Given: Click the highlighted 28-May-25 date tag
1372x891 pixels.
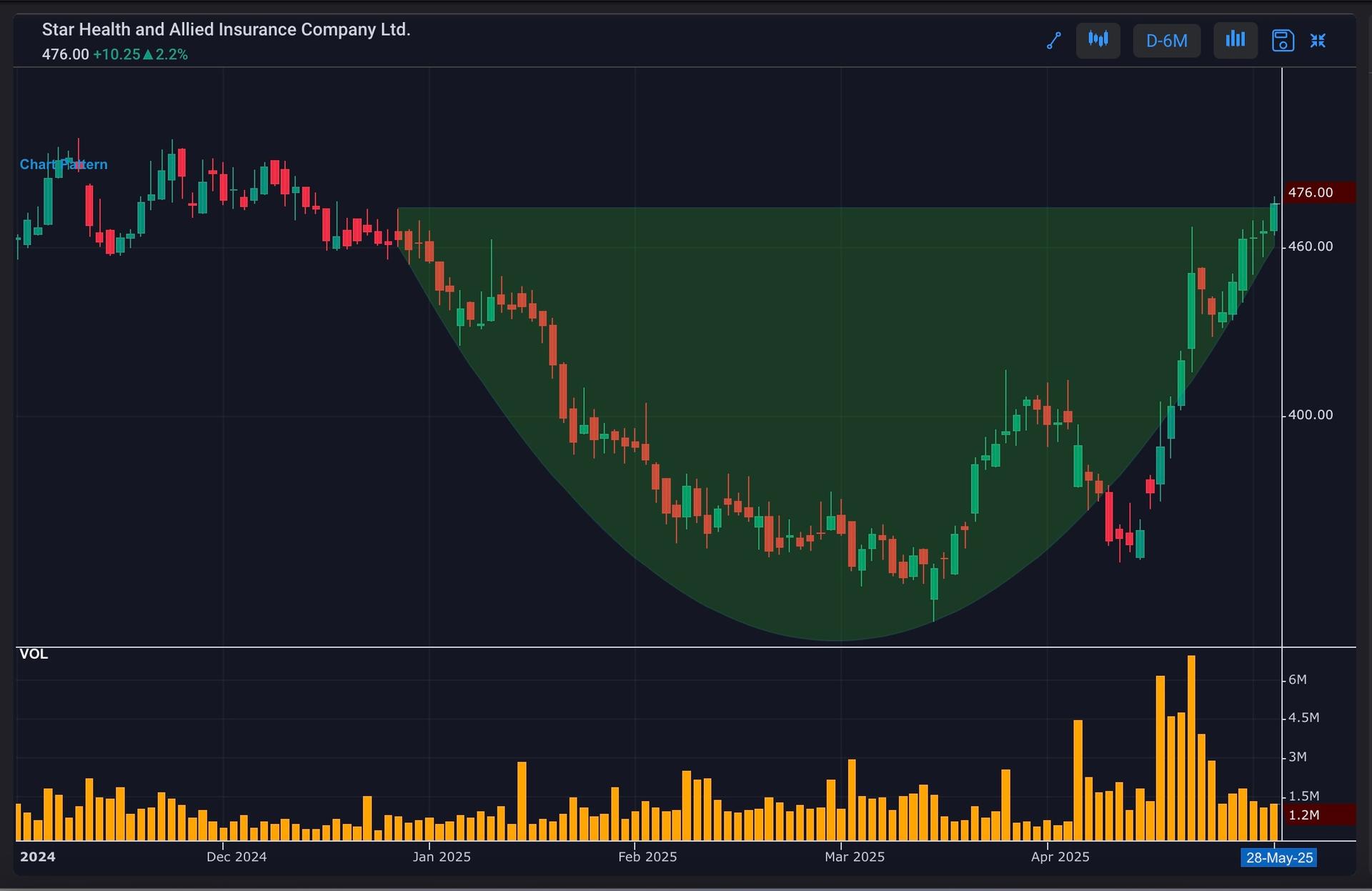Looking at the screenshot, I should [x=1279, y=857].
